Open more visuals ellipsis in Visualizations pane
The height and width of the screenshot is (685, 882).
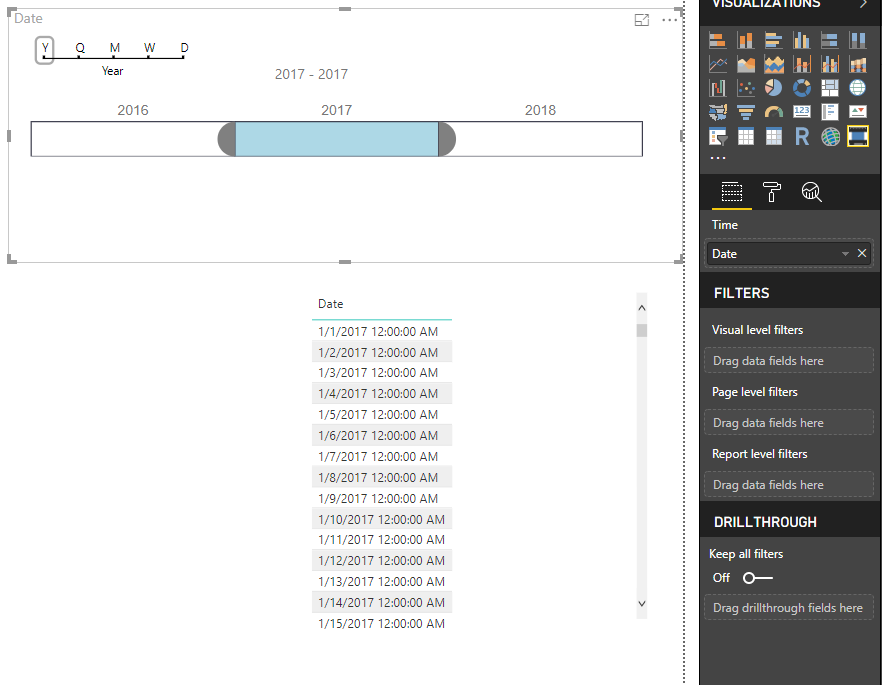718,158
